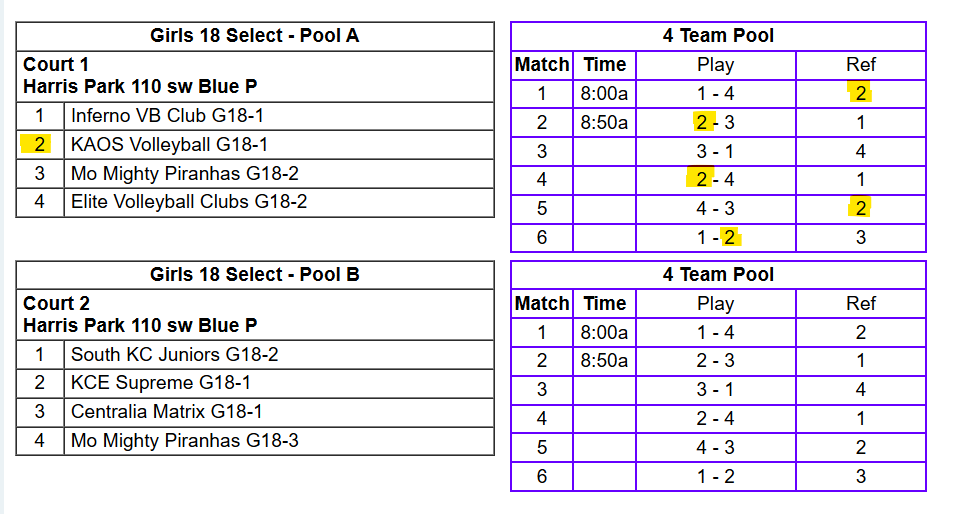Click Mo Mighty Piranhas G18-3 team name
Screen dimensions: 966x514
(184, 441)
